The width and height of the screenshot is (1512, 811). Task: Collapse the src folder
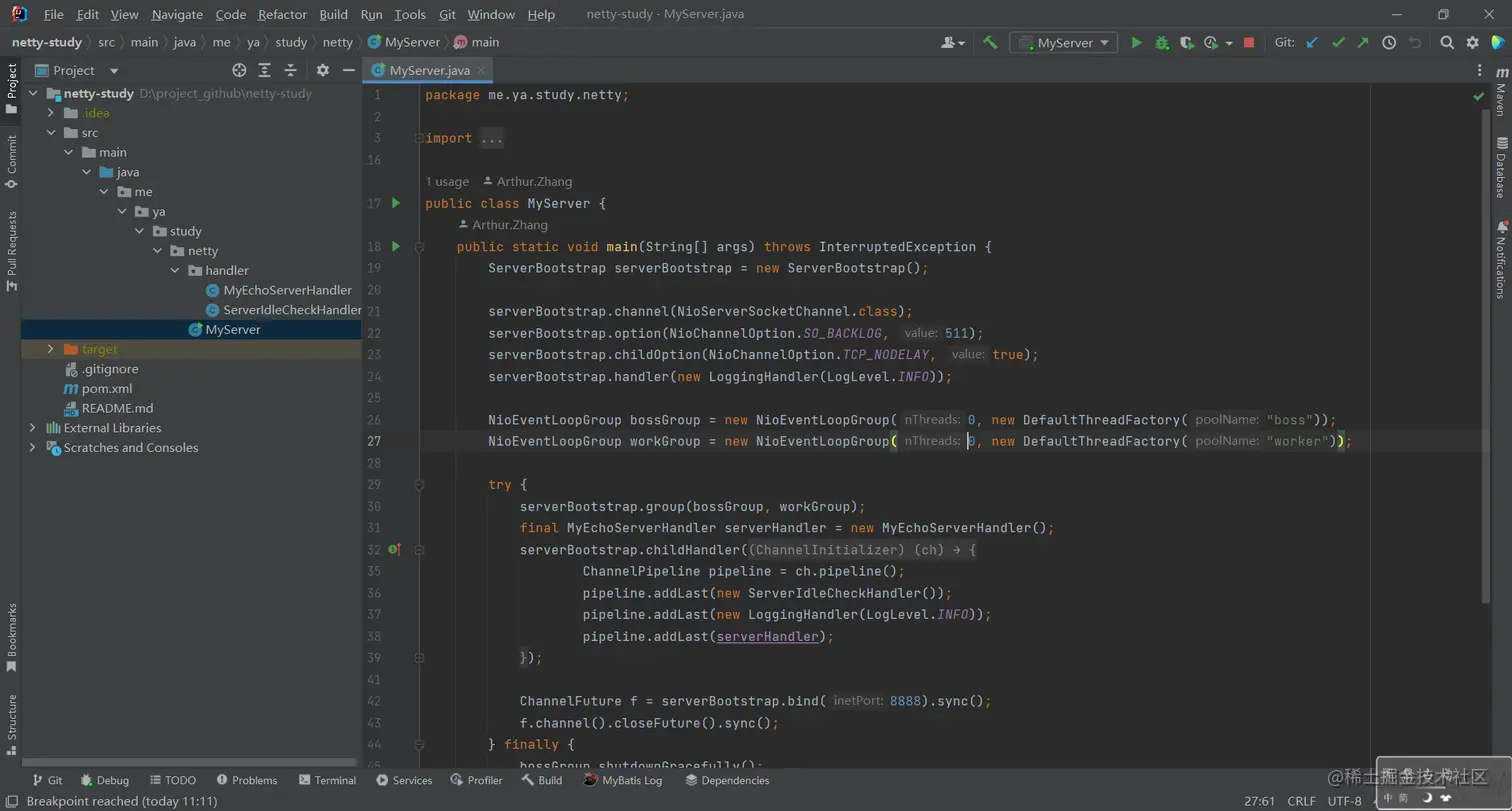coord(51,133)
